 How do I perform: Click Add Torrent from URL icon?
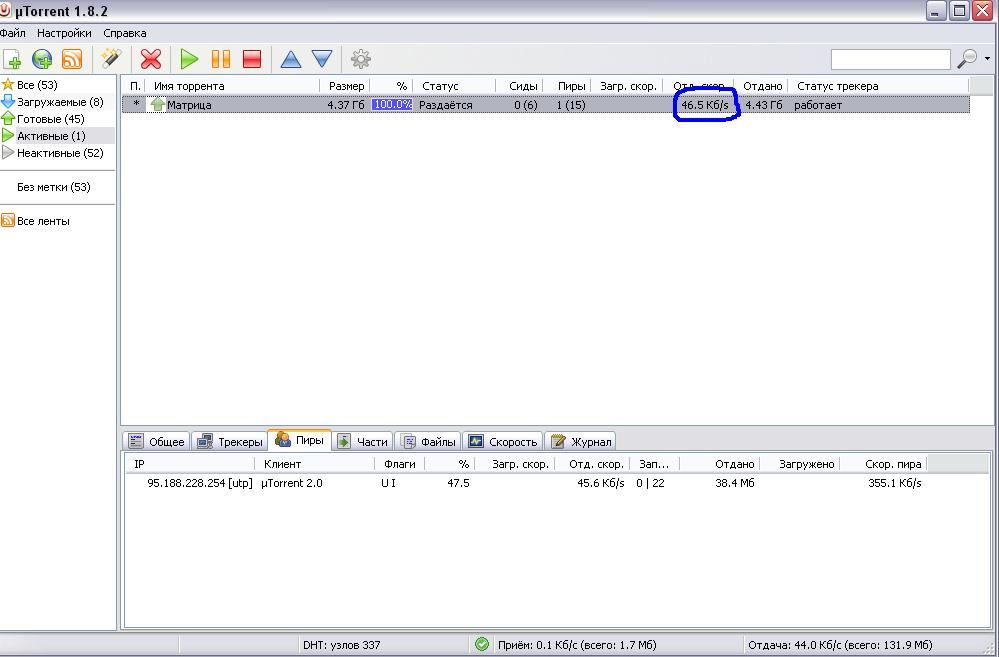tap(42, 60)
